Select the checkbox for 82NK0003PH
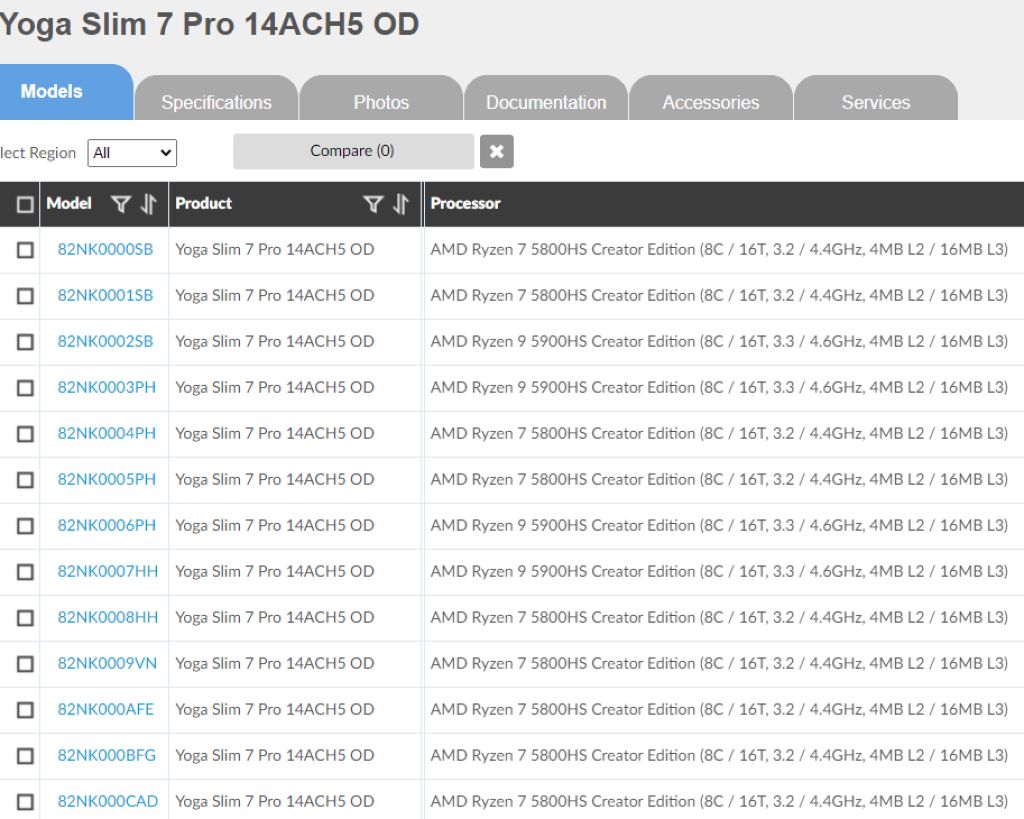This screenshot has width=1024, height=819. [25, 388]
